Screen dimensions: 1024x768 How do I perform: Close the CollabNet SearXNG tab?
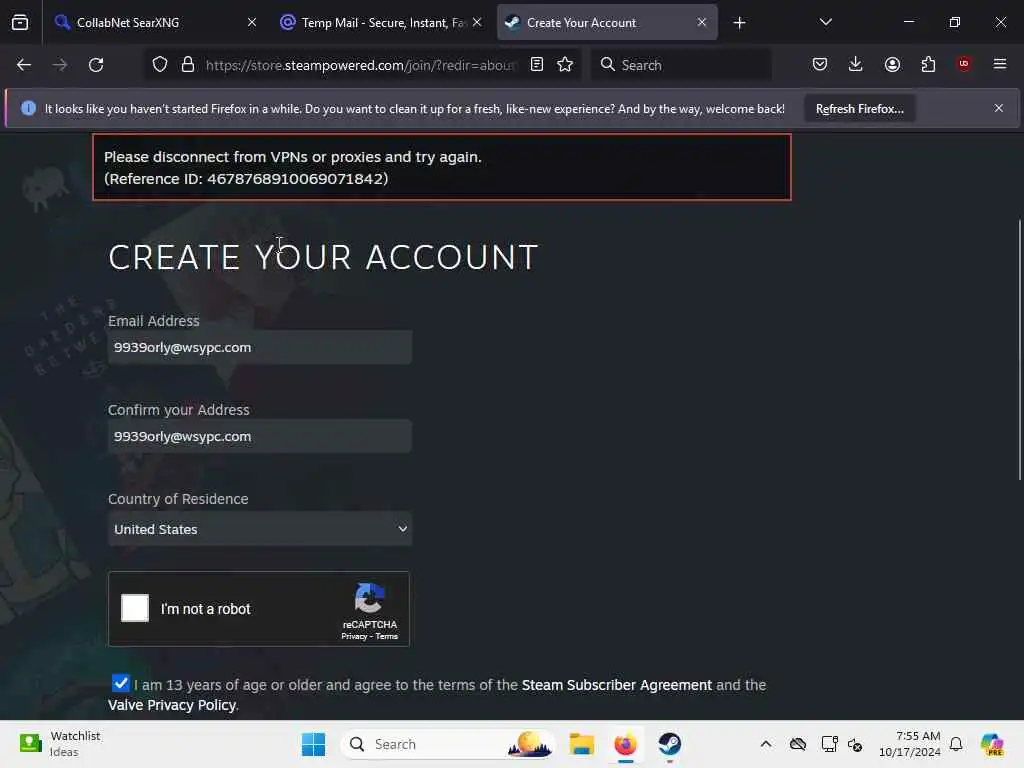[252, 22]
